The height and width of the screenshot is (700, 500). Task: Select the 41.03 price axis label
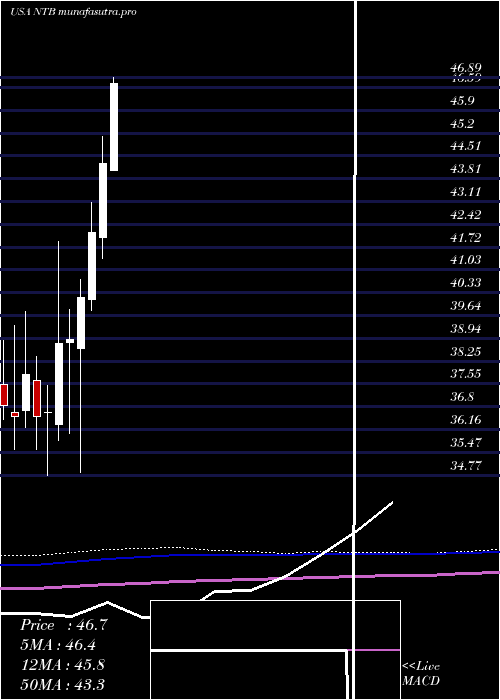click(465, 260)
